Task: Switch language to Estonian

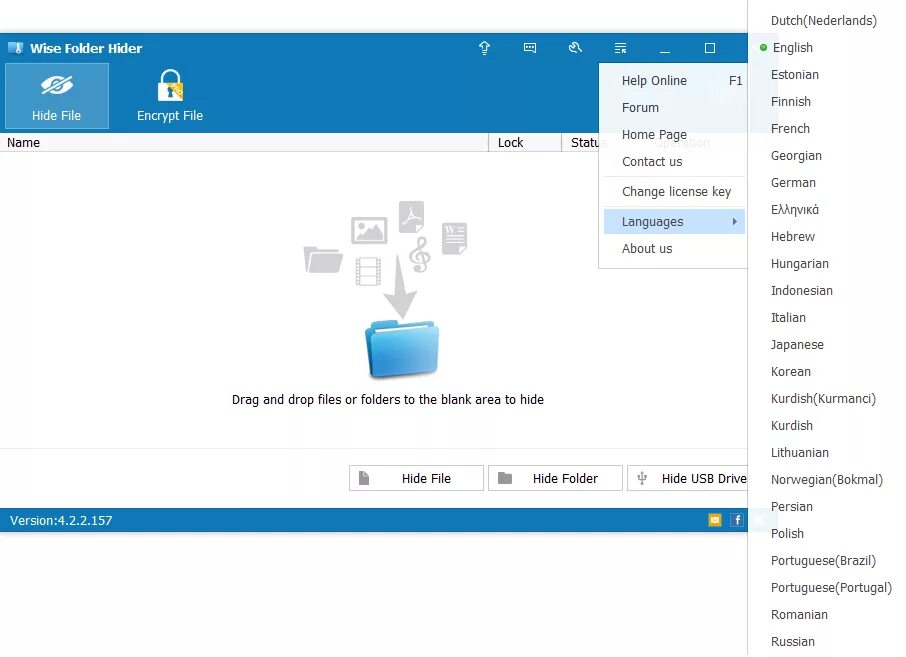Action: tap(794, 75)
